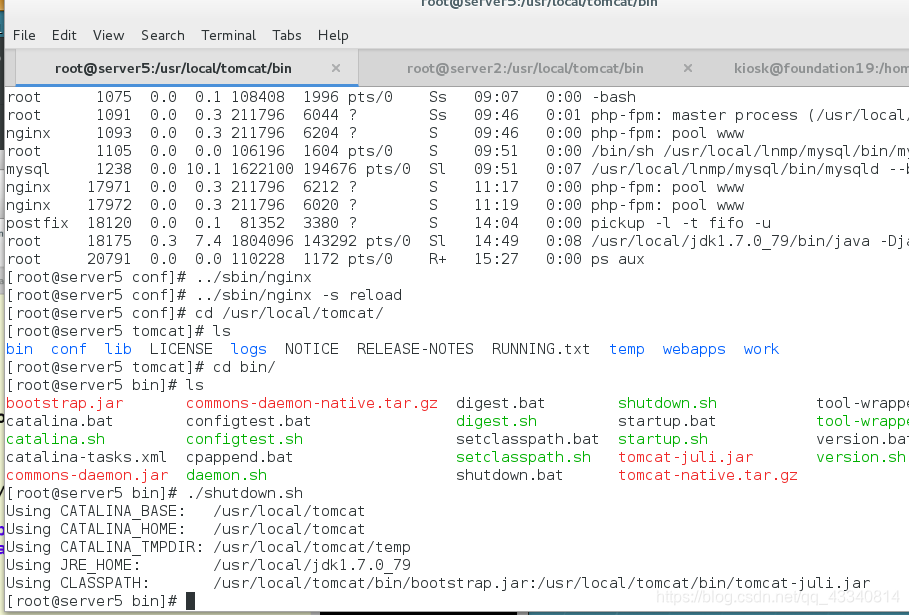Click the CATALINA_TMPDIR path '/usr/local/tomcat/temp'

pos(312,547)
